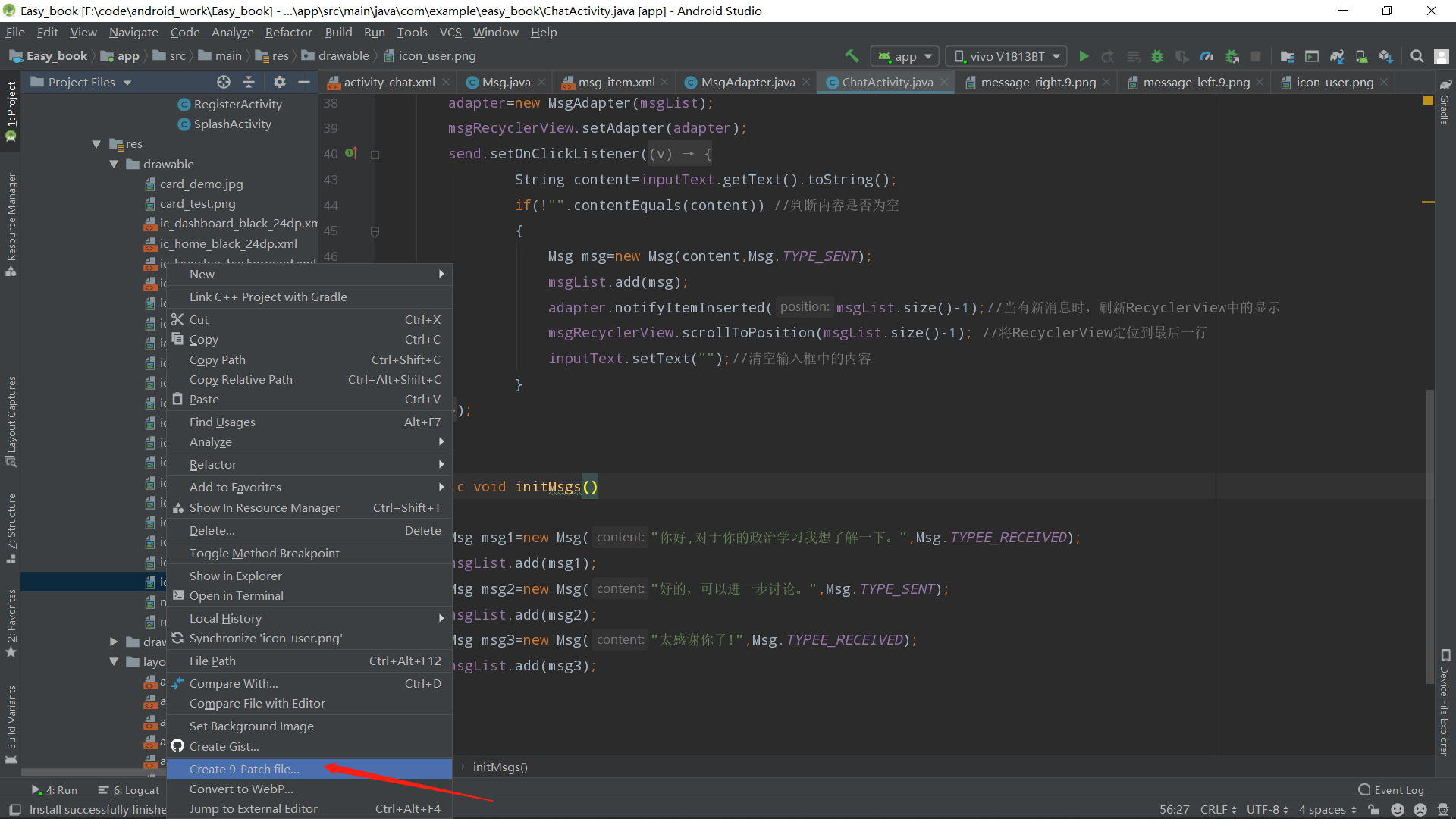Screen dimensions: 1456x819
Task: Open the Run tool window
Action: pyautogui.click(x=54, y=789)
